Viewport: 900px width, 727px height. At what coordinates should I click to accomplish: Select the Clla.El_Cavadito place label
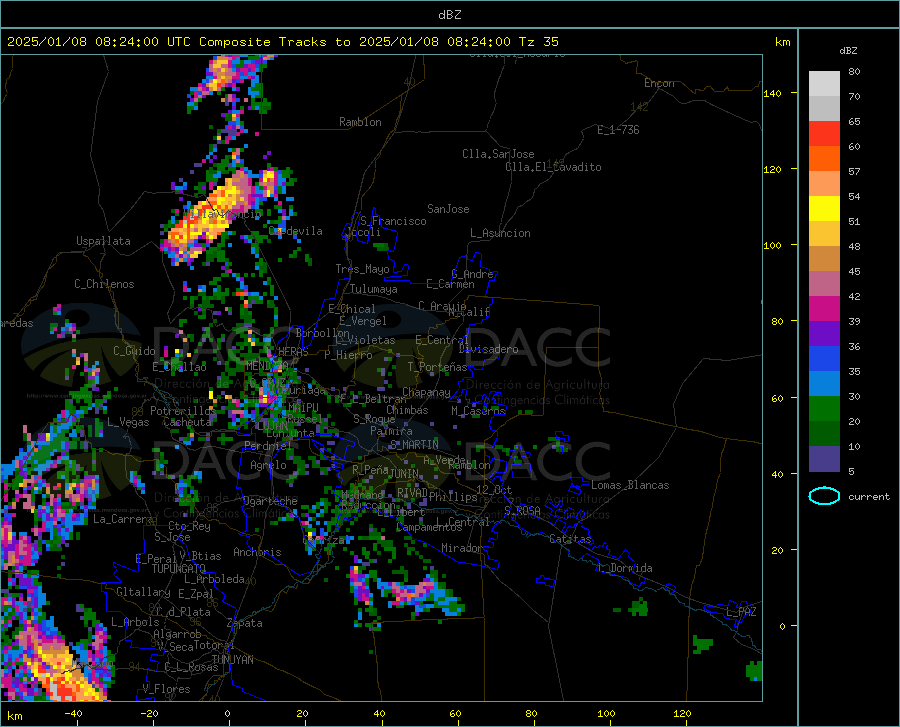pos(553,167)
